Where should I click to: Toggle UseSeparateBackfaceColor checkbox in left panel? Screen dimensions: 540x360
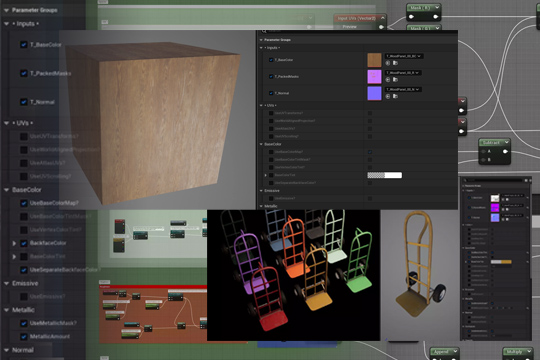click(23, 270)
